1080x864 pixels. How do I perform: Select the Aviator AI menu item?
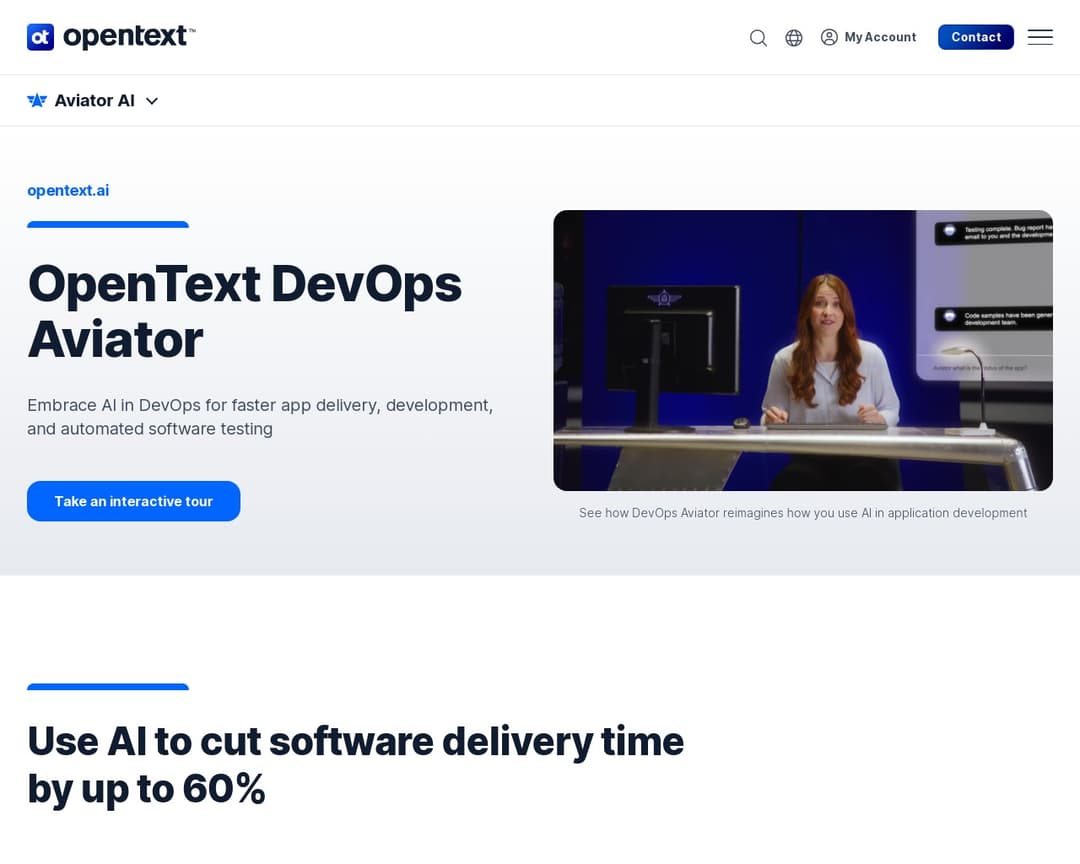pyautogui.click(x=94, y=100)
